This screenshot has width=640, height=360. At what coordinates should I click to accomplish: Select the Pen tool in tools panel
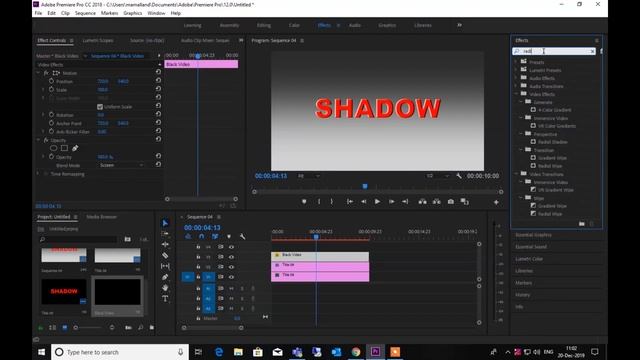pyautogui.click(x=165, y=277)
